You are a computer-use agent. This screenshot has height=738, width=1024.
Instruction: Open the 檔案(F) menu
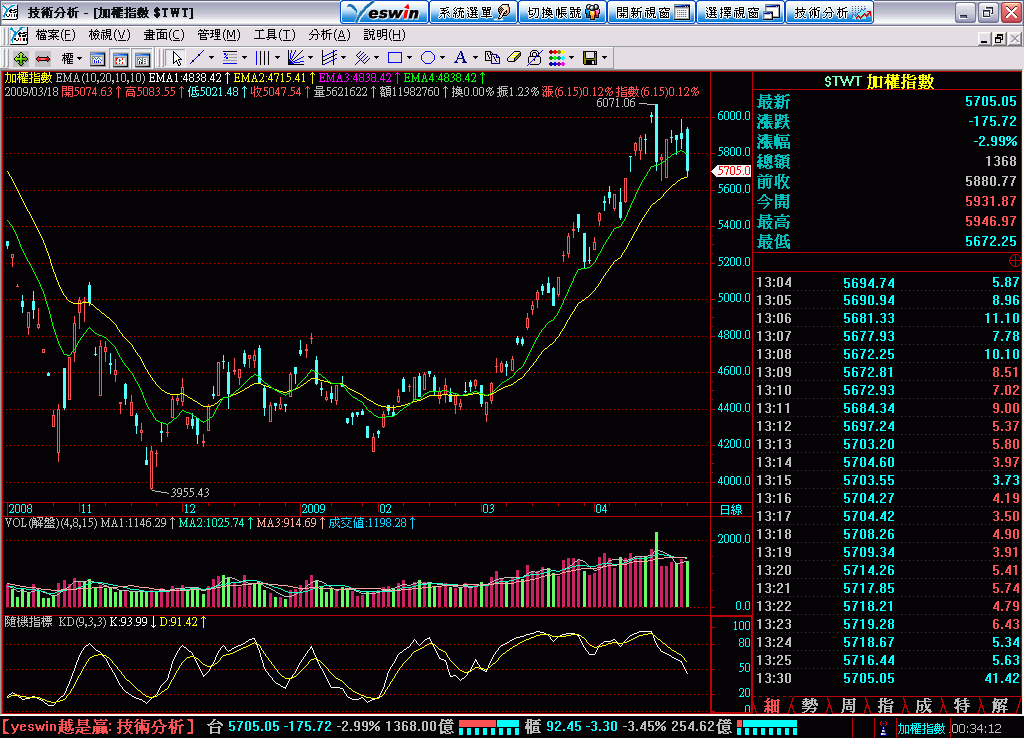click(56, 35)
